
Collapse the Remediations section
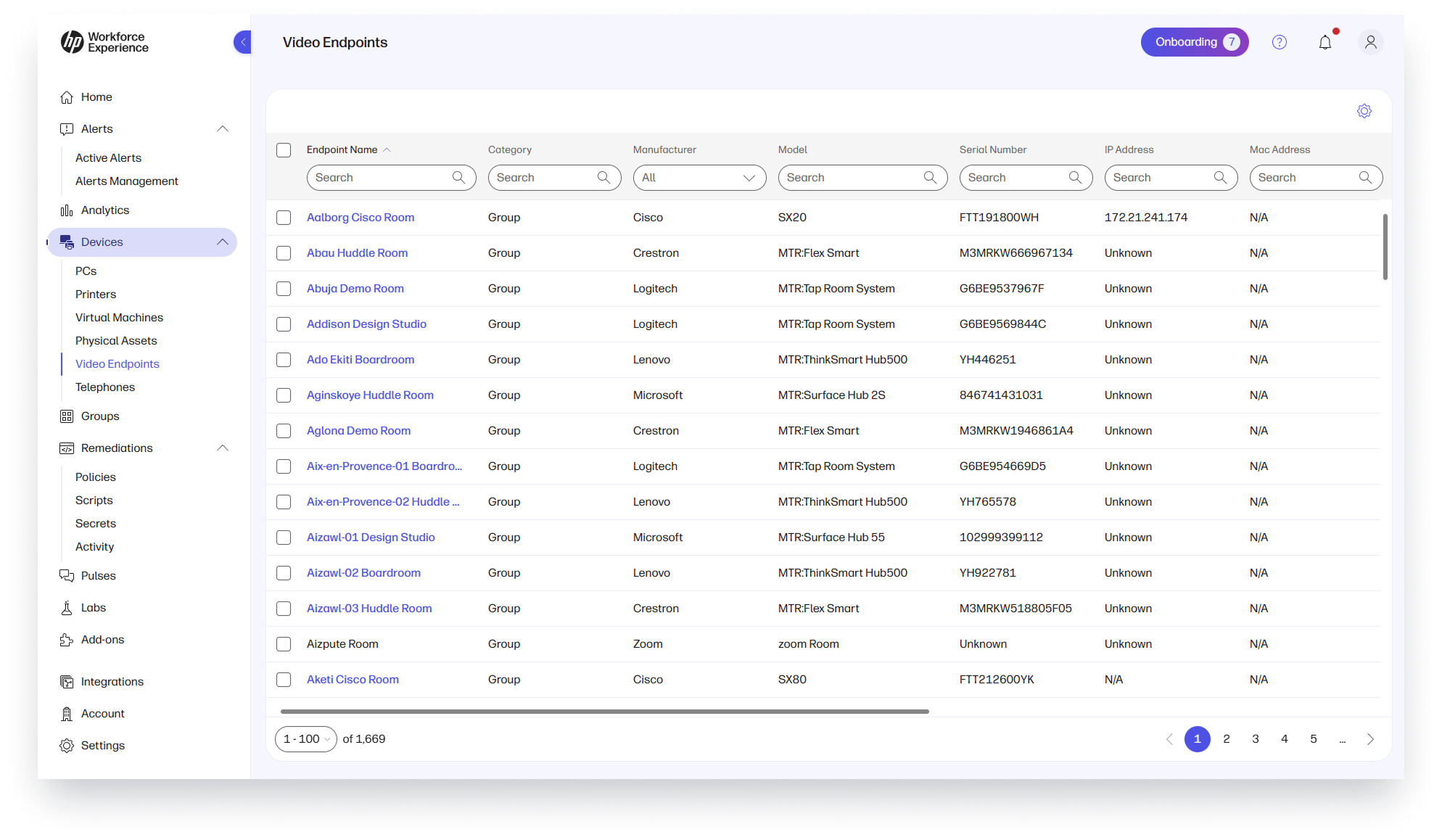[x=223, y=448]
